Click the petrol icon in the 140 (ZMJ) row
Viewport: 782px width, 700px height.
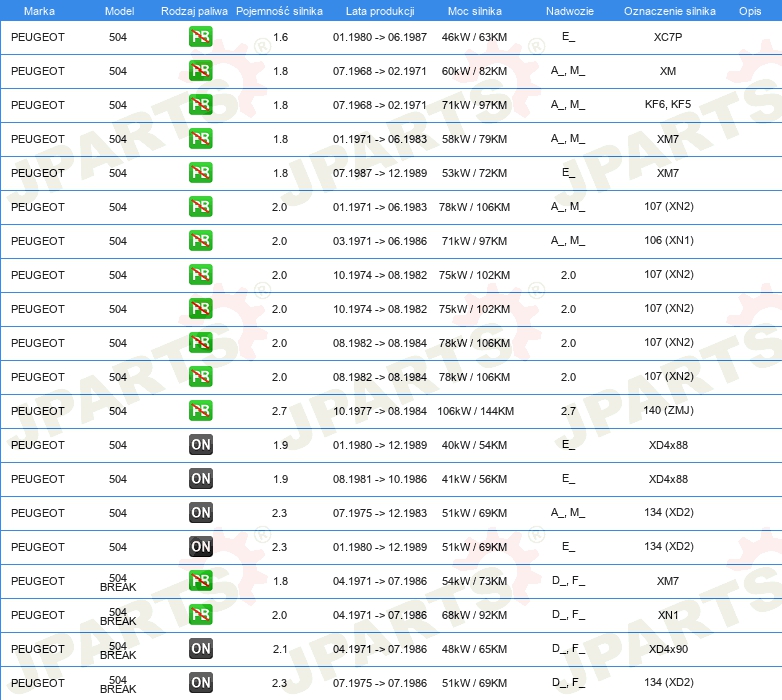pyautogui.click(x=201, y=411)
